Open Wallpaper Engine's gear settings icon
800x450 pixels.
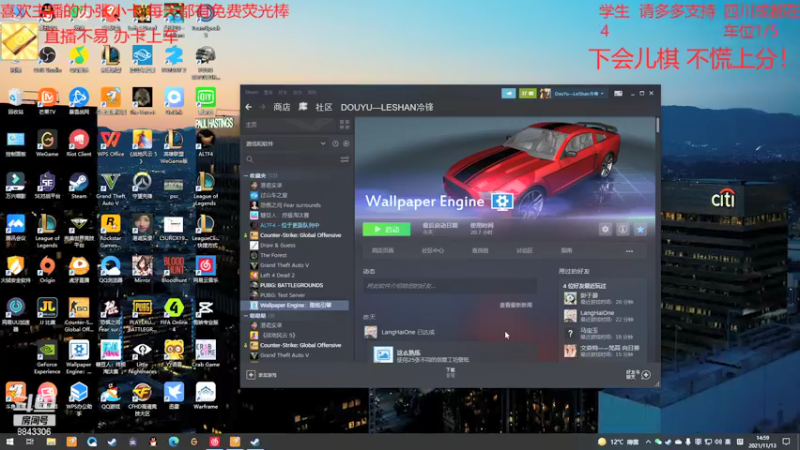tap(605, 230)
